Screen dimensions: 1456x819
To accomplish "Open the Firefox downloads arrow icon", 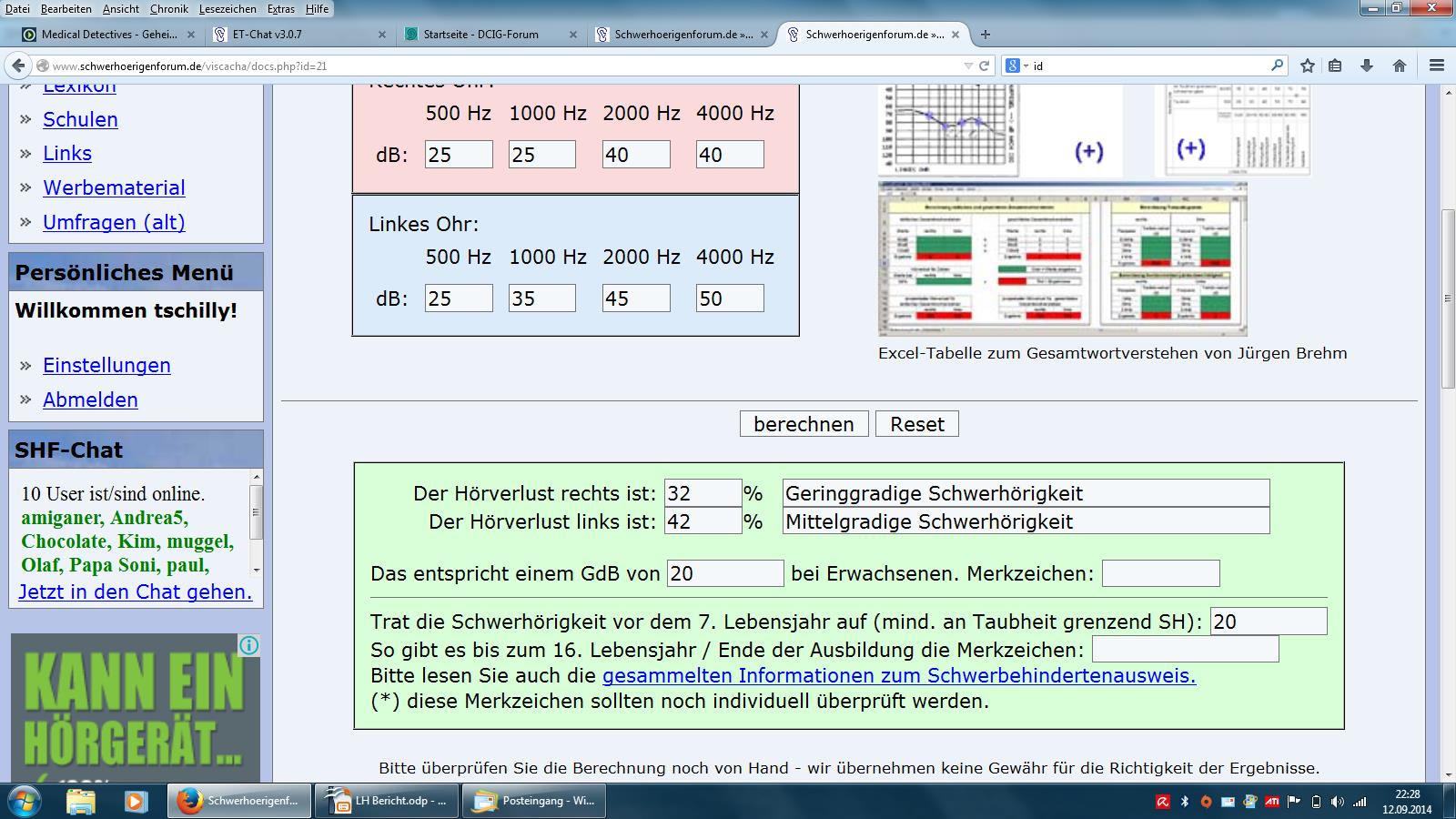I will pos(1366,66).
